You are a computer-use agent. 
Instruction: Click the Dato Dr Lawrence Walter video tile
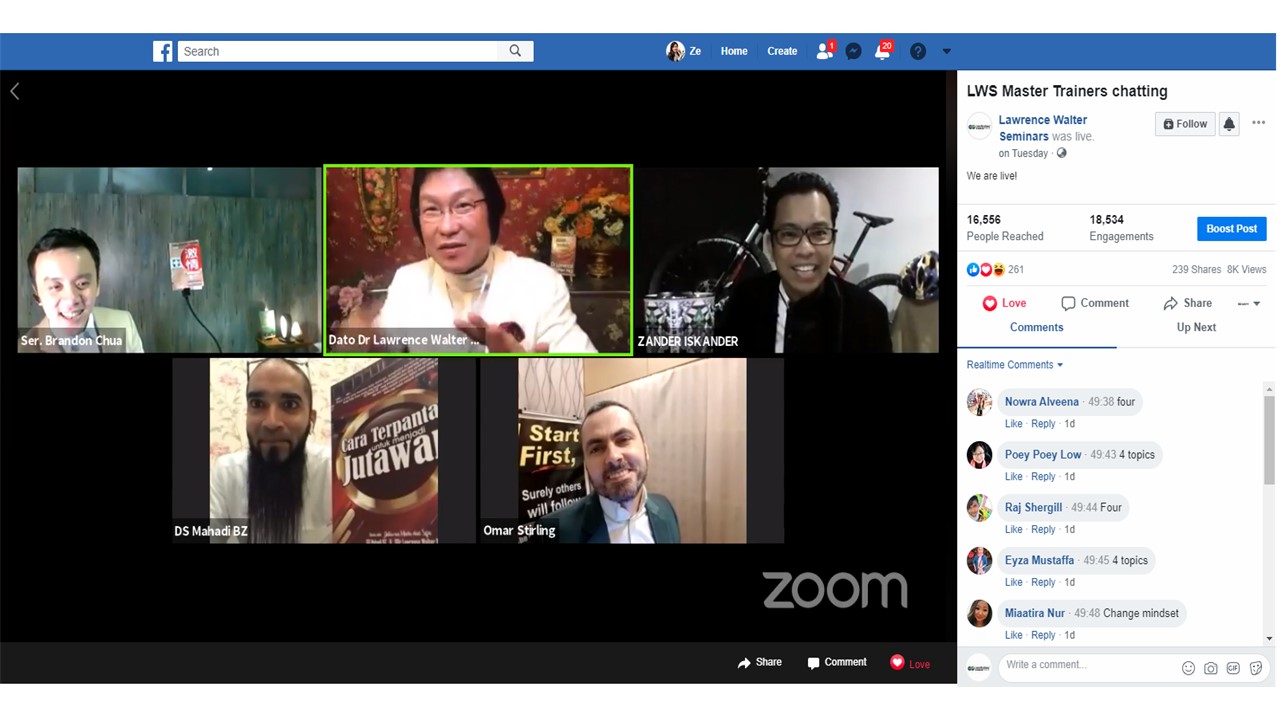pos(478,260)
